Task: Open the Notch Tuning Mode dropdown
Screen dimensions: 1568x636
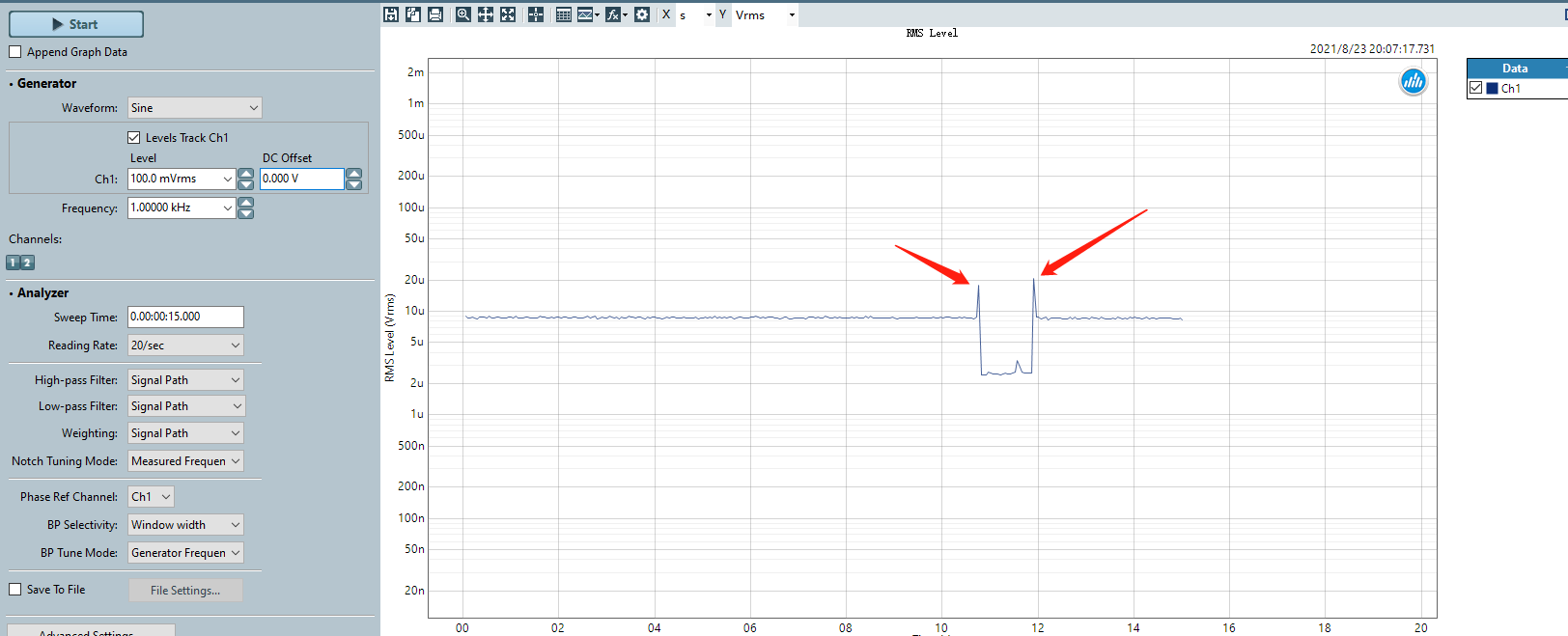Action: (185, 461)
